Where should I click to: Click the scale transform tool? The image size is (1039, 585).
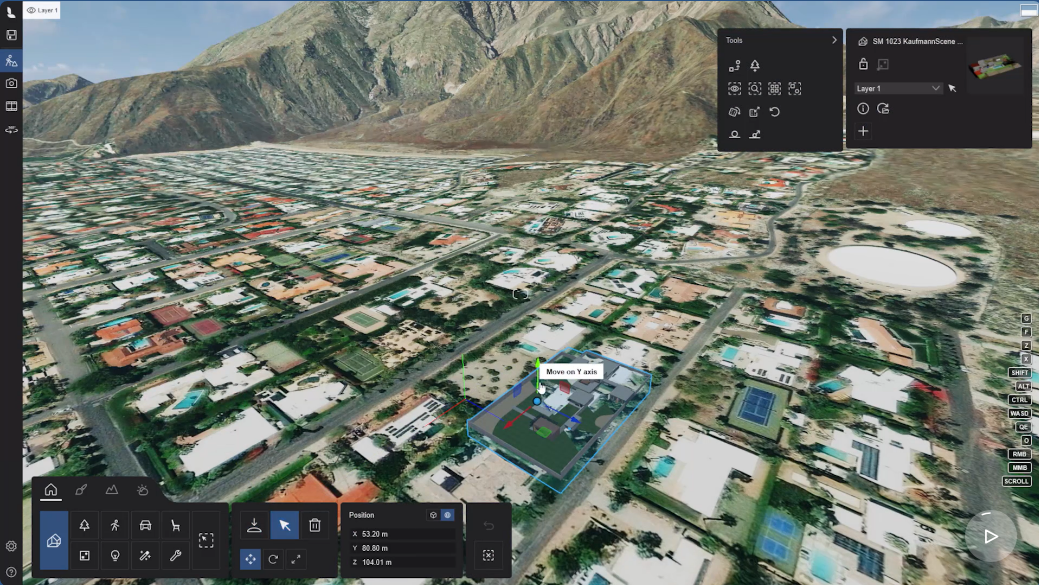click(x=296, y=559)
